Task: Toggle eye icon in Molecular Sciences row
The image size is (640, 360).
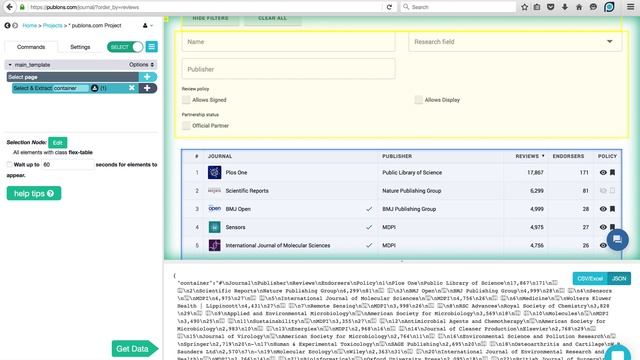Action: [x=603, y=245]
